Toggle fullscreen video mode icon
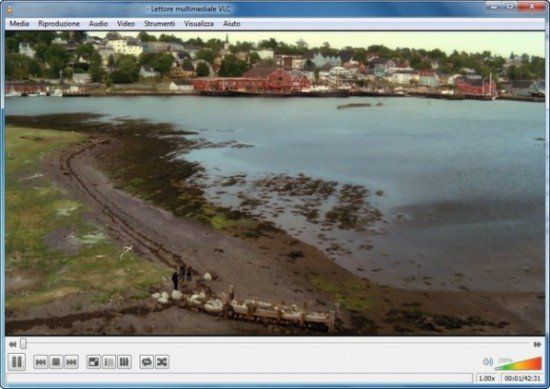The height and width of the screenshot is (389, 550). pyautogui.click(x=94, y=362)
